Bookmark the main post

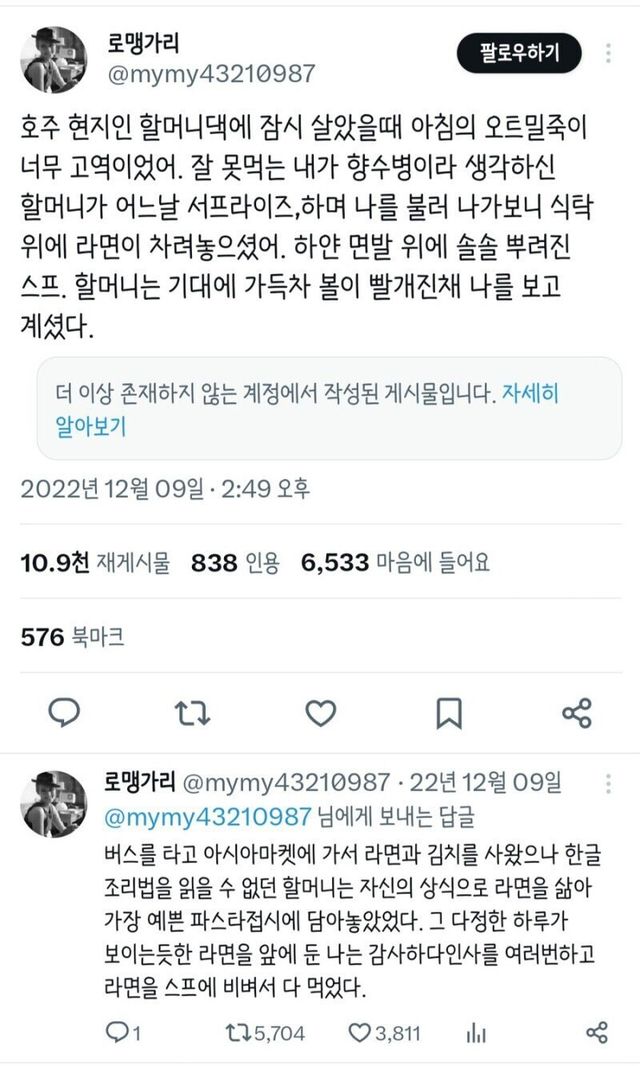449,713
